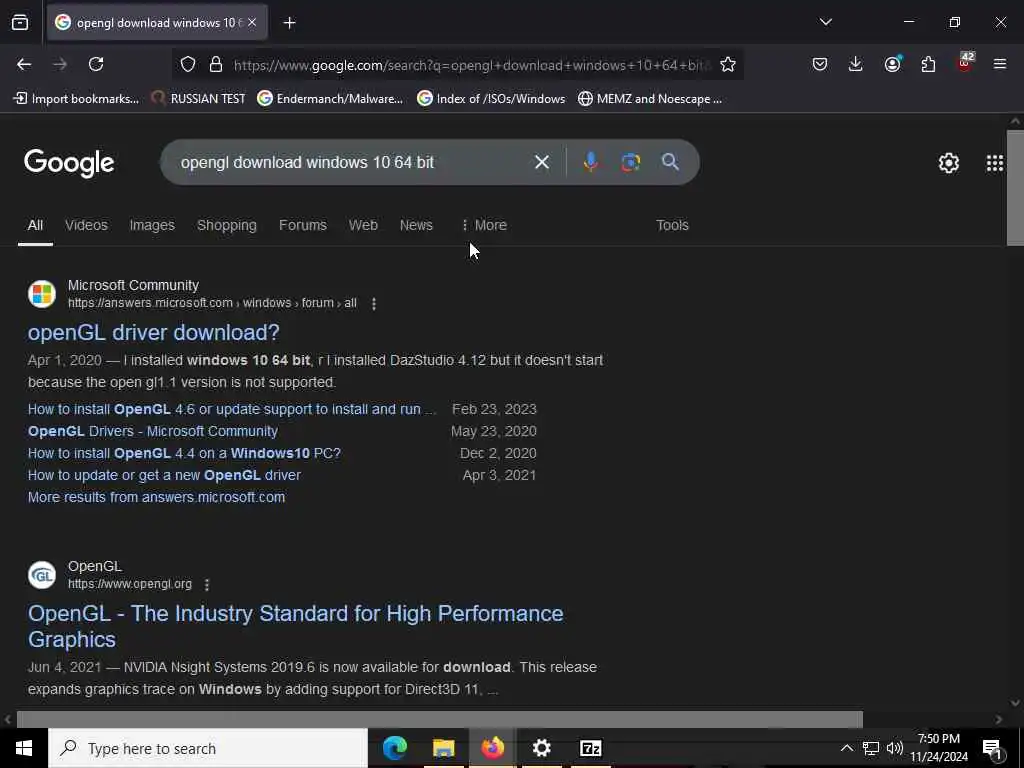Viewport: 1024px width, 768px height.
Task: Save page to Pocket
Action: 820,64
